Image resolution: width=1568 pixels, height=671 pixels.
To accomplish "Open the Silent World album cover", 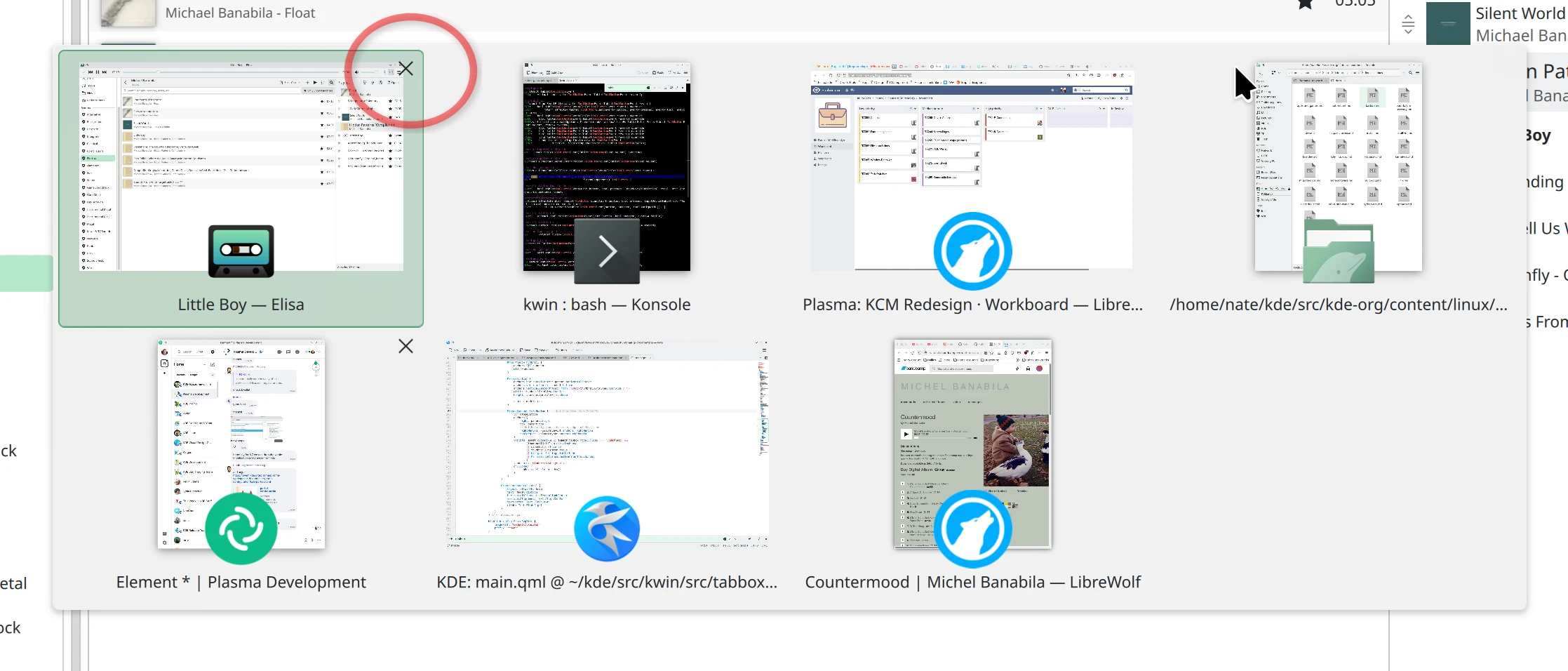I will click(1448, 23).
